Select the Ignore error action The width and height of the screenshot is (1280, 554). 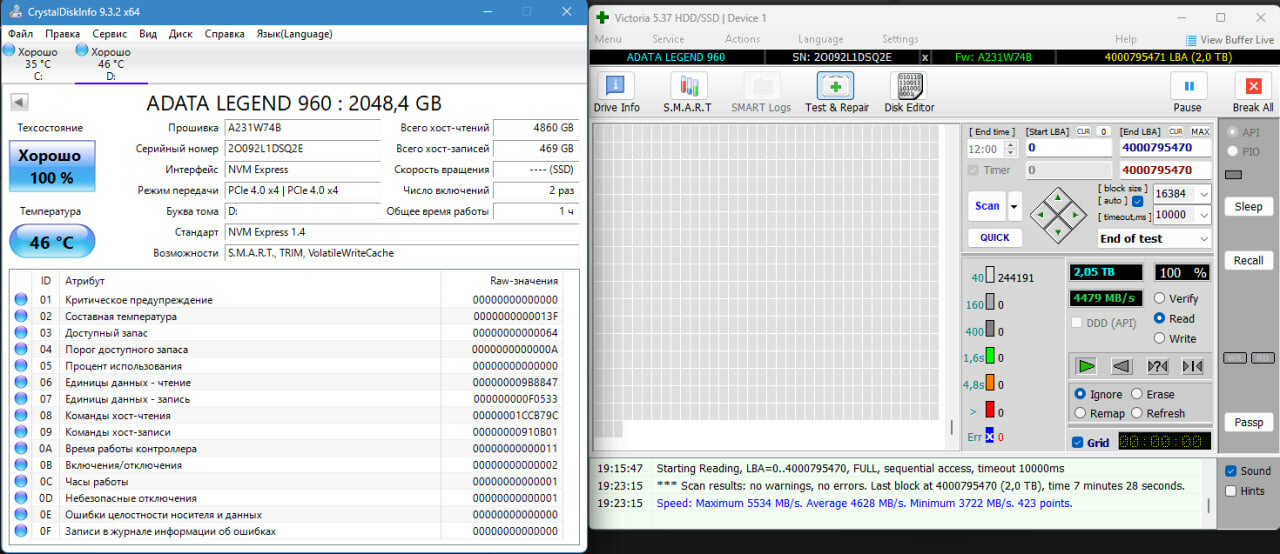click(x=1080, y=394)
